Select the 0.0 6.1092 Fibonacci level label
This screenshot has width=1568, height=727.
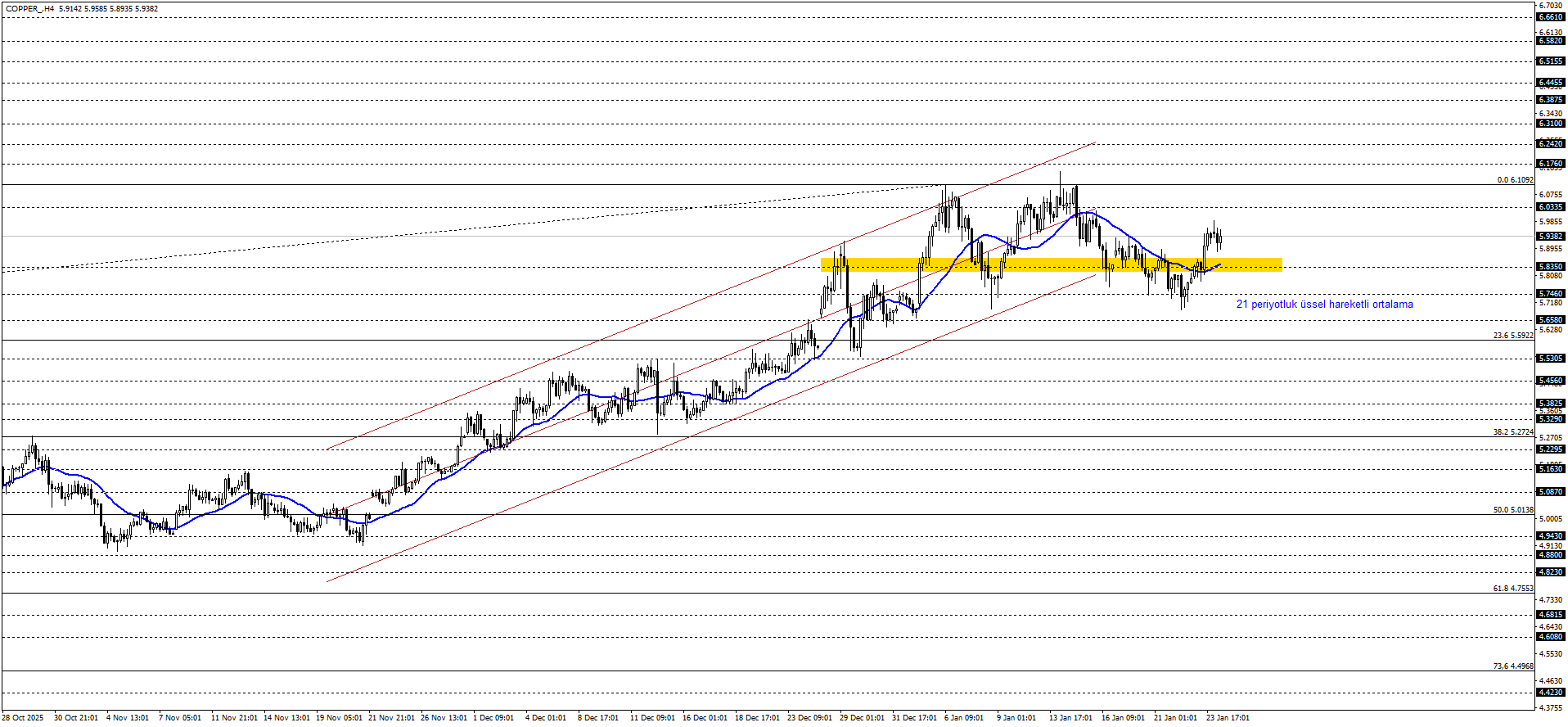pos(1515,180)
